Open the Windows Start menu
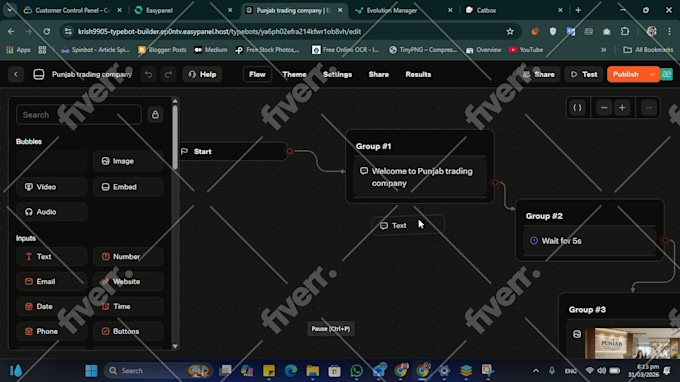680x382 pixels. point(91,371)
